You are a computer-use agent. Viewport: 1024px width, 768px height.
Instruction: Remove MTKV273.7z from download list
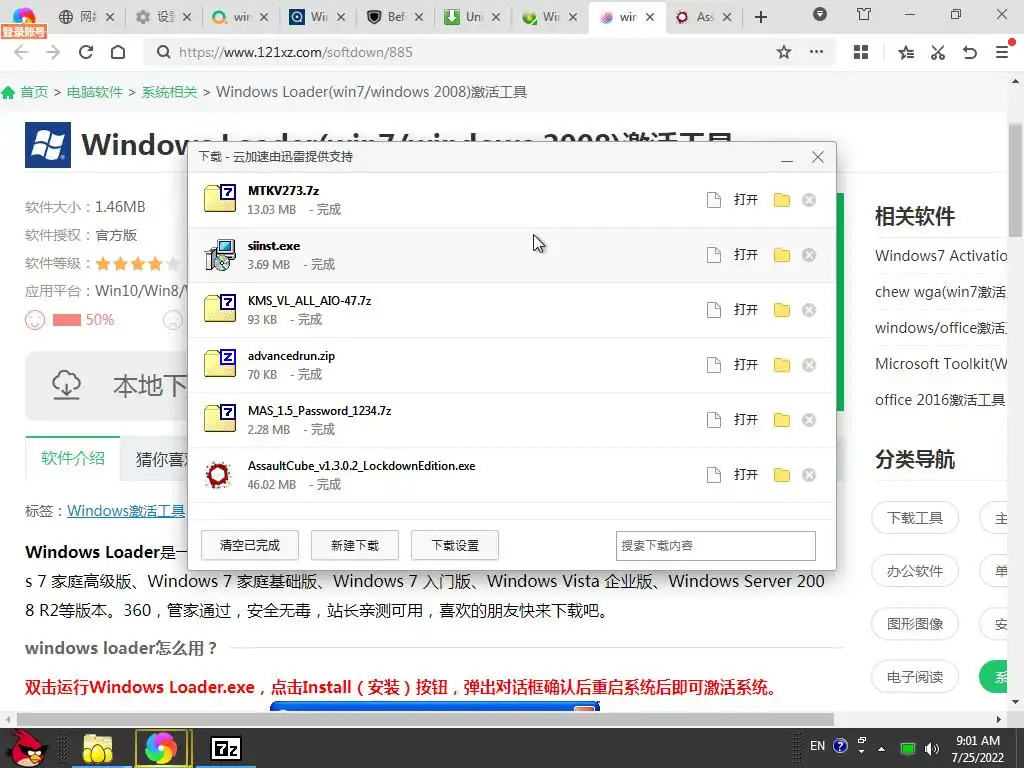[809, 200]
